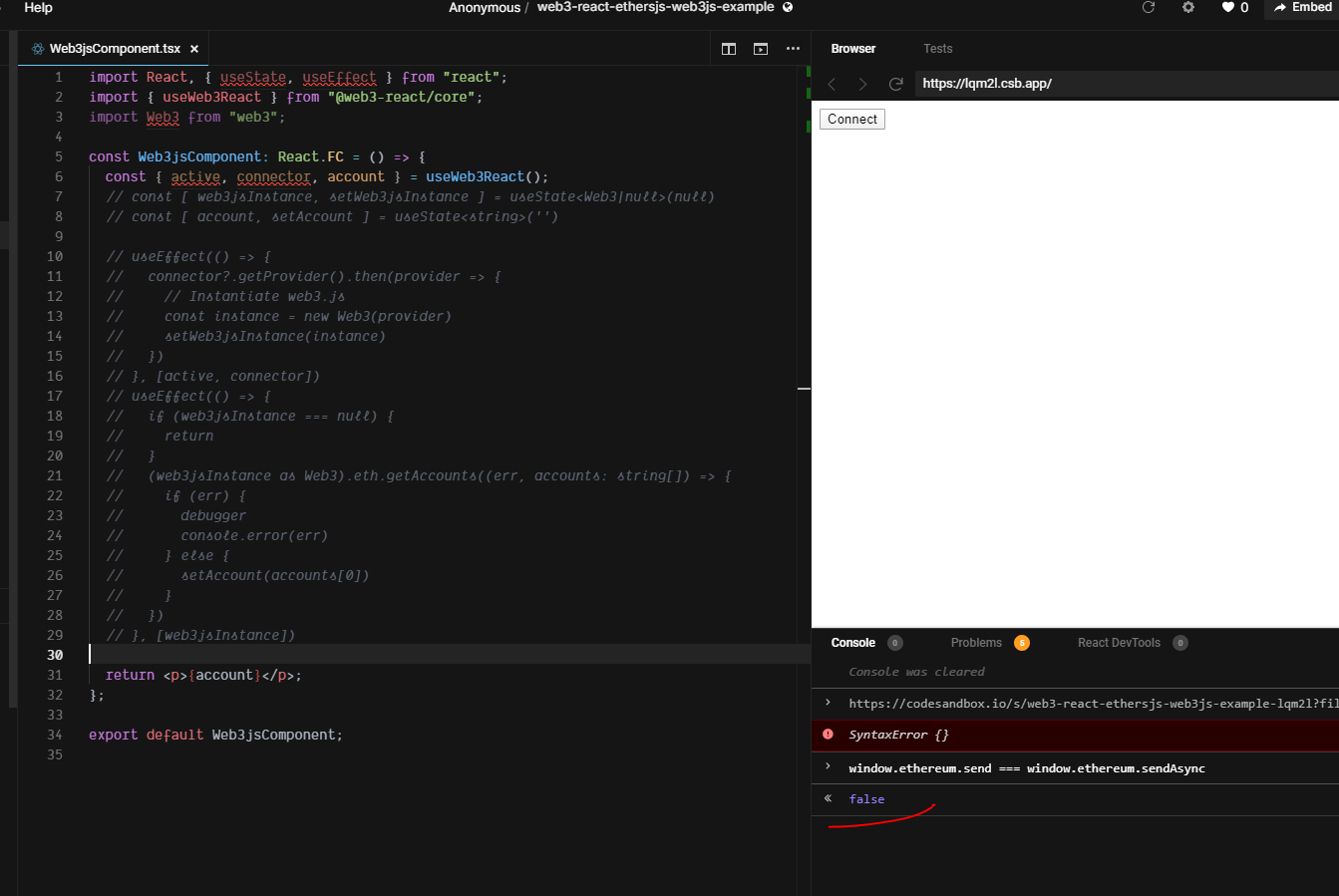1339x896 pixels.
Task: Navigate back in the browser preview
Action: [x=832, y=84]
